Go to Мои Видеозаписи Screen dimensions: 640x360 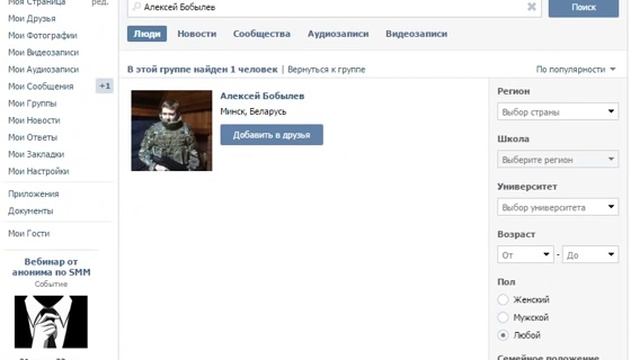43,52
